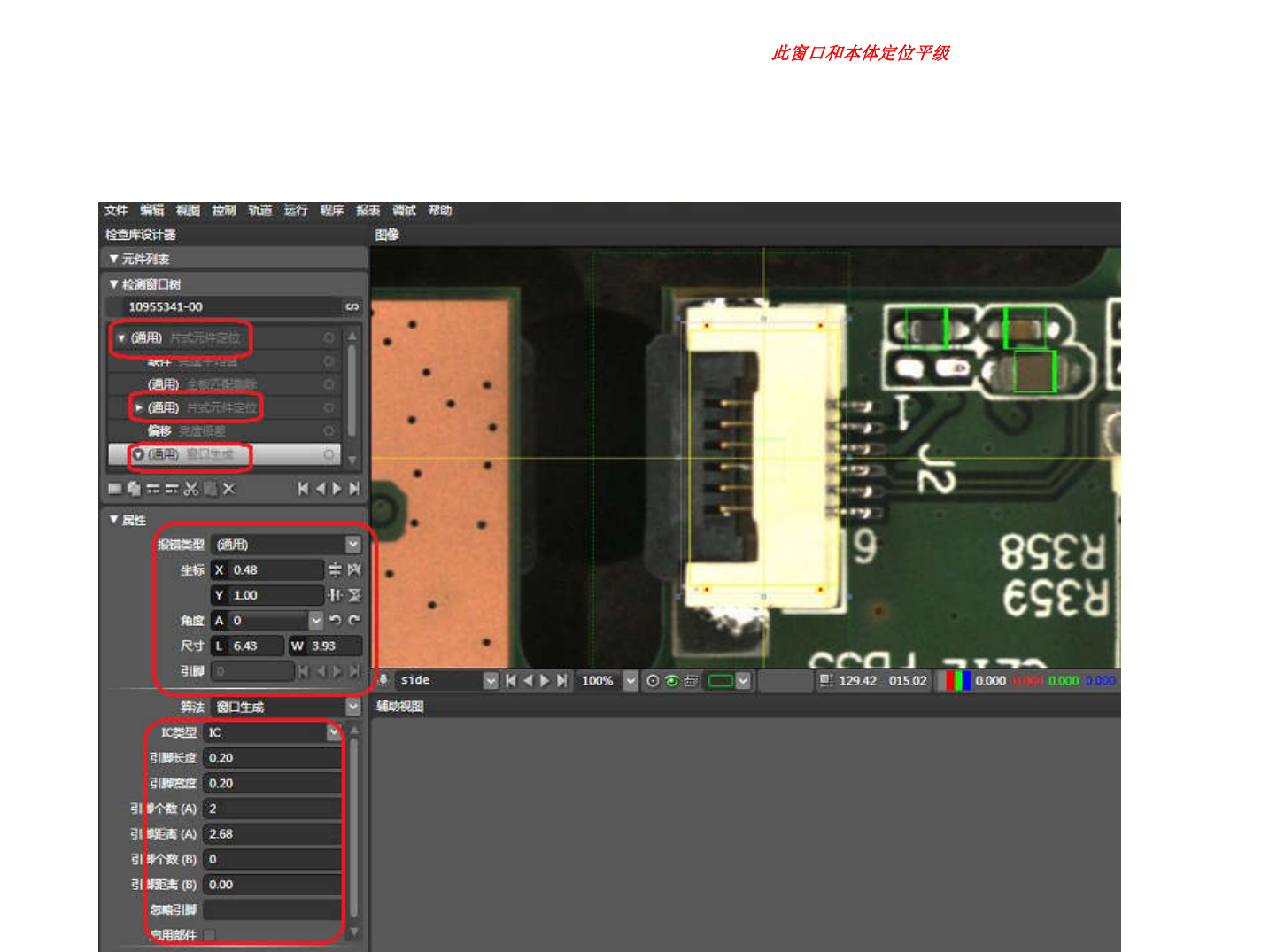The height and width of the screenshot is (952, 1269).
Task: Jump to last item in window tree toolbar
Action: (x=355, y=489)
